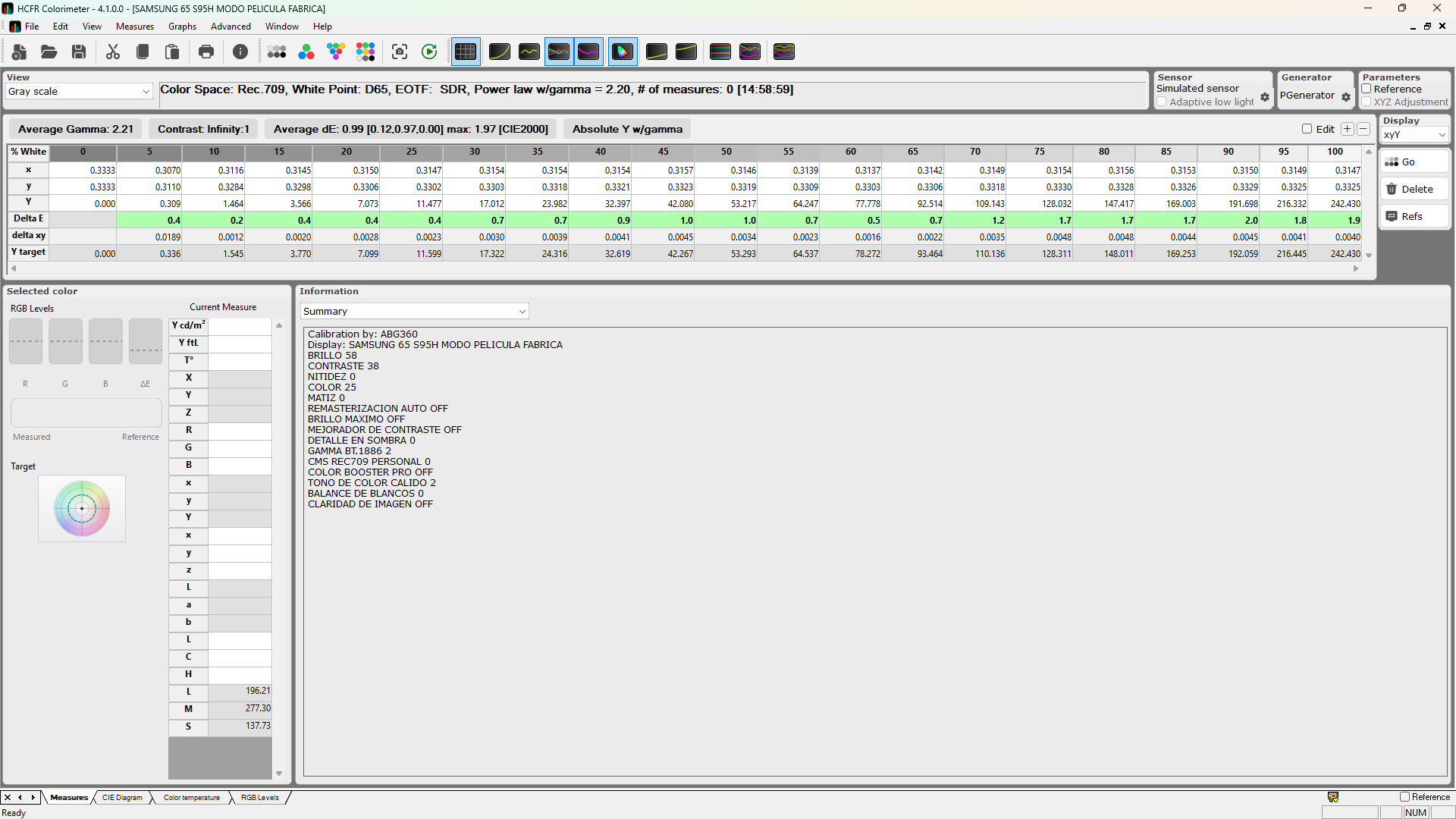Open the gamma graph icon

pyautogui.click(x=529, y=52)
